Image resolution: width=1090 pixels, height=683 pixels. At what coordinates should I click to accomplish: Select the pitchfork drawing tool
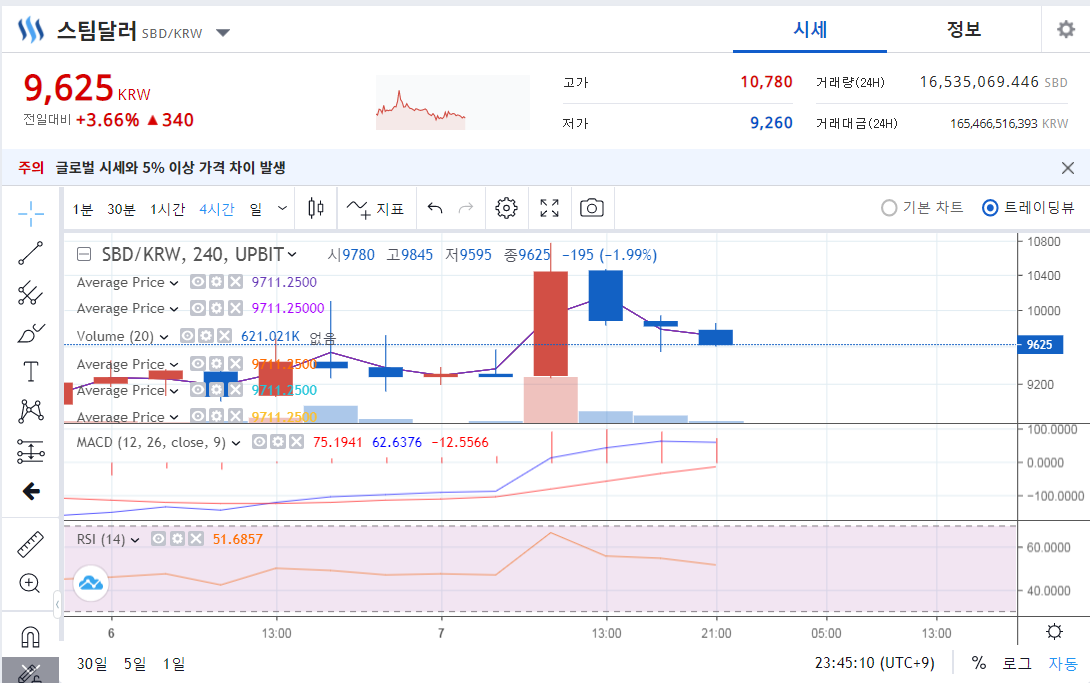[x=31, y=293]
